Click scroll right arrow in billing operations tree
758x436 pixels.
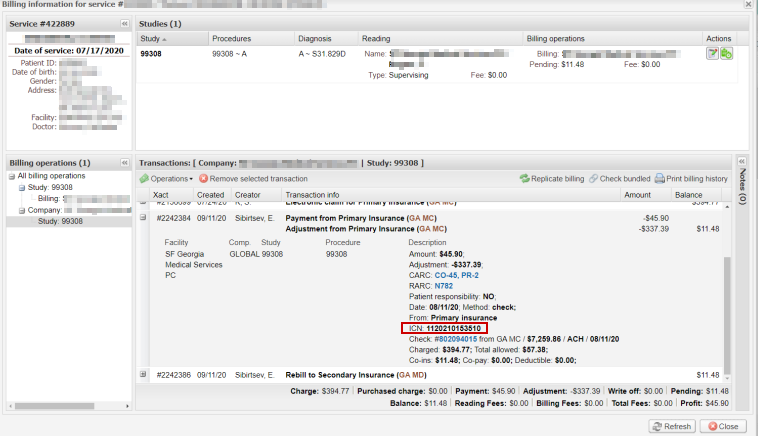(x=127, y=406)
